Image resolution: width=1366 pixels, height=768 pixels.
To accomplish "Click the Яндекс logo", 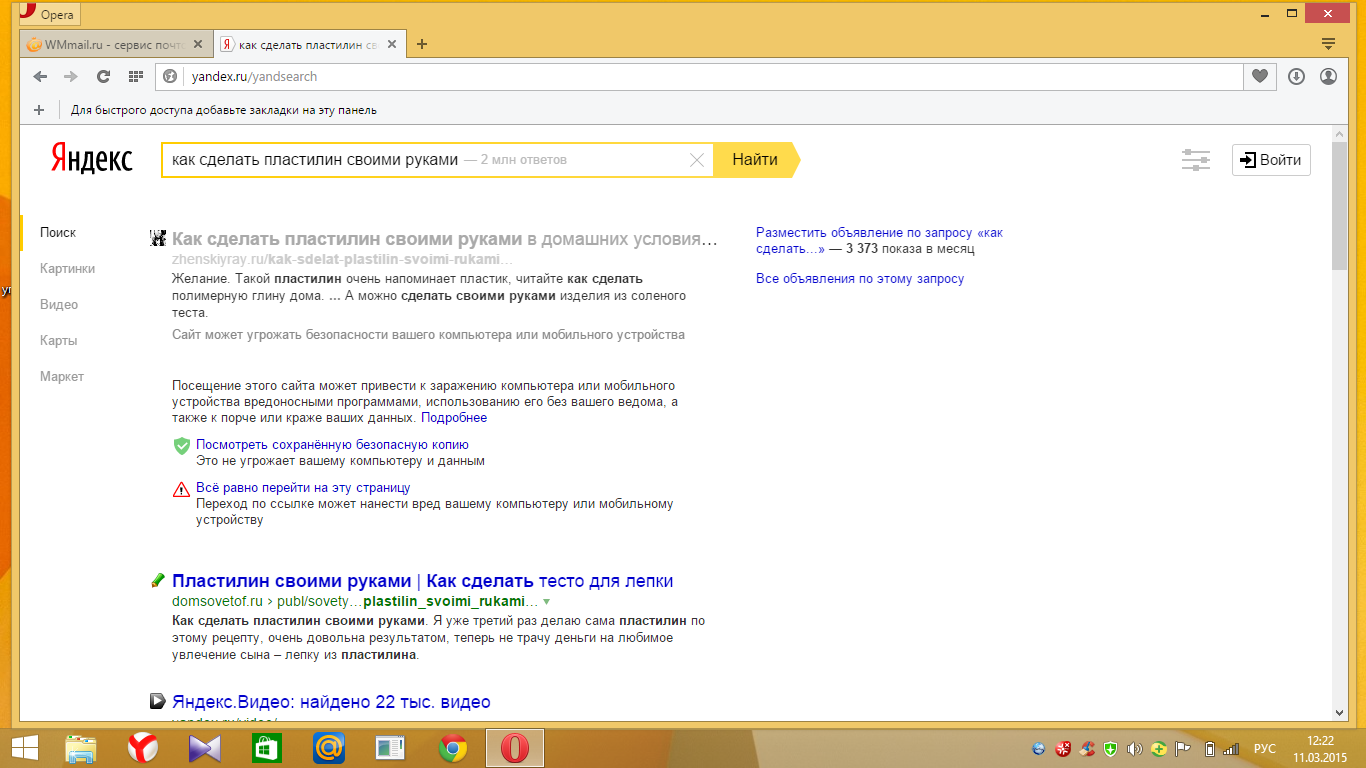I will tap(92, 159).
